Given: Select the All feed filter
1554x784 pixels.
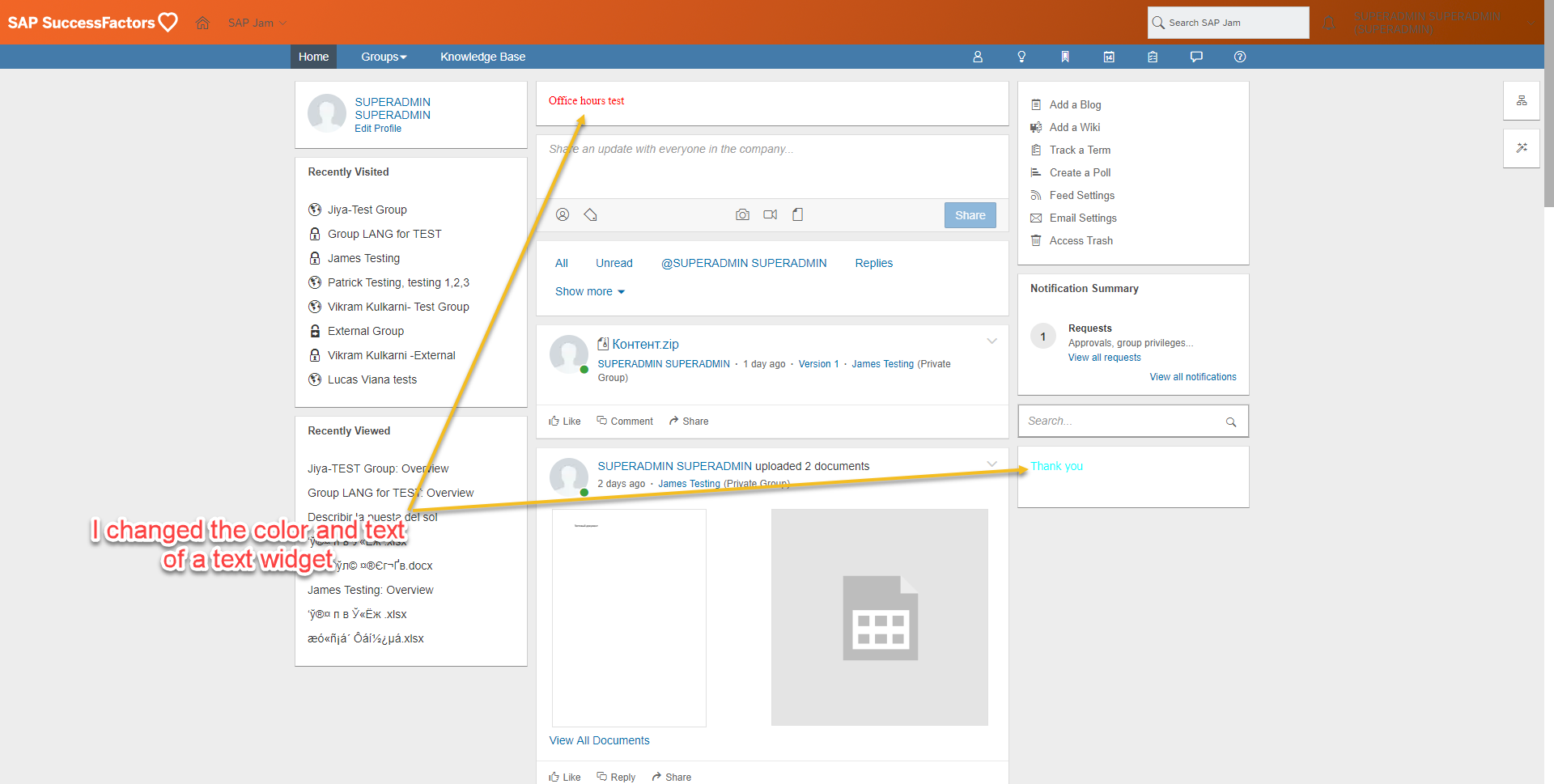Looking at the screenshot, I should click(562, 263).
